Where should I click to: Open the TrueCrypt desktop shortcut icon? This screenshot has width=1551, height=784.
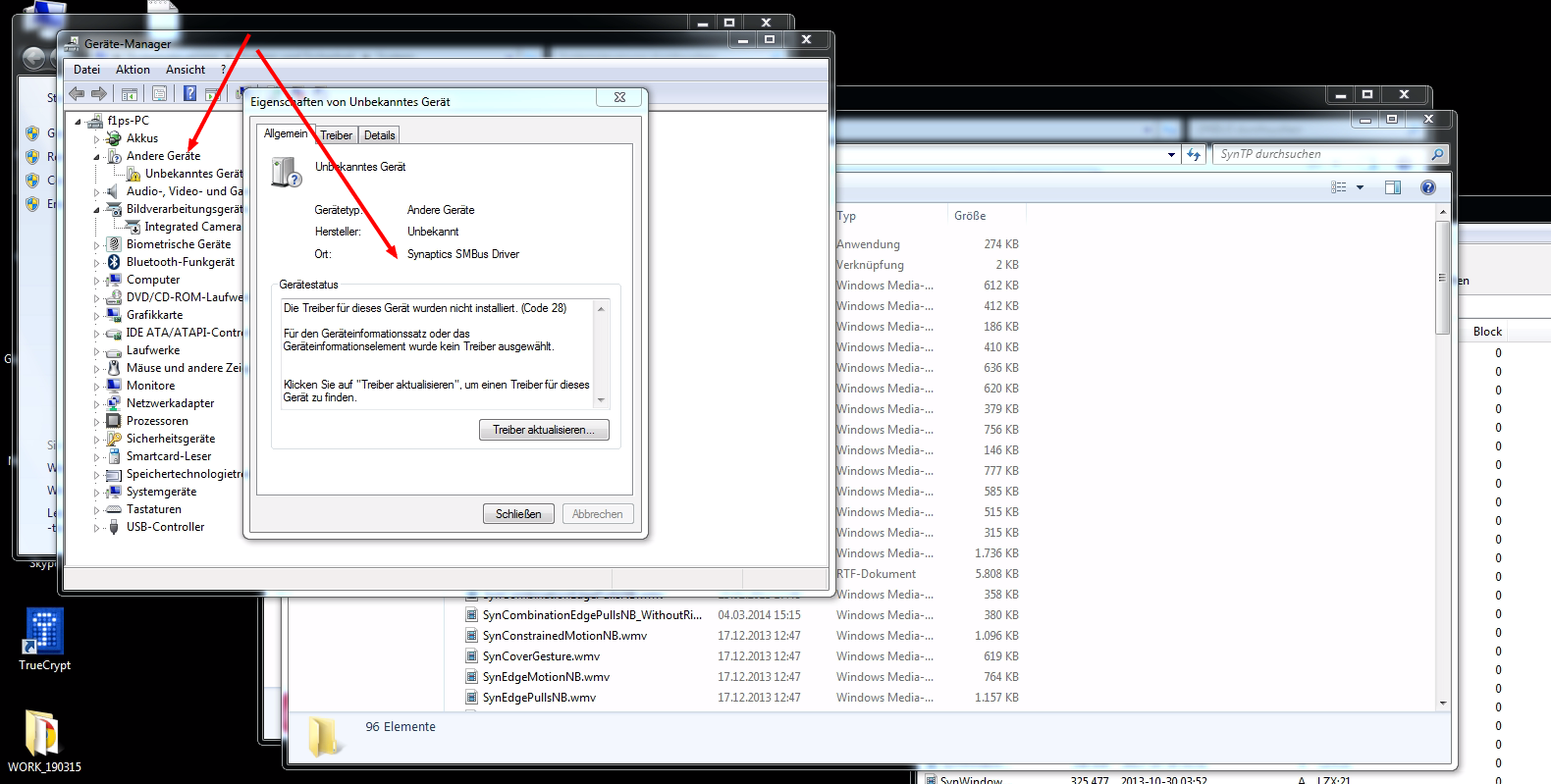44,632
